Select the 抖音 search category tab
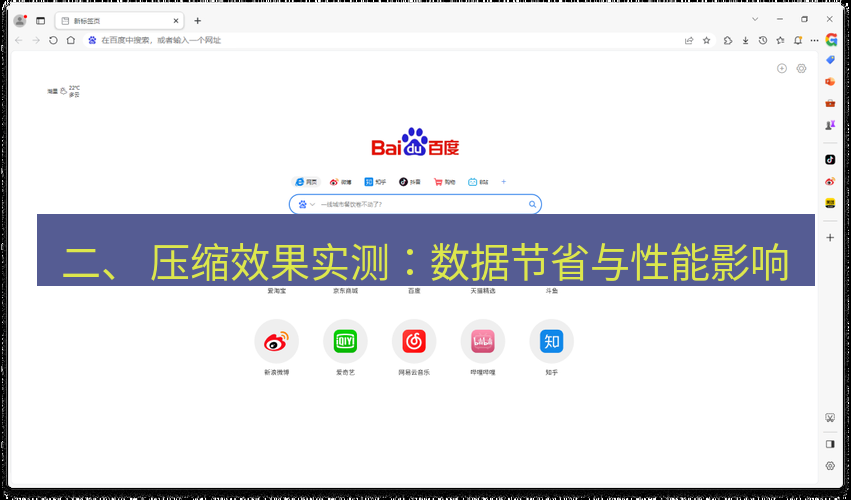Image resolution: width=851 pixels, height=500 pixels. point(410,182)
